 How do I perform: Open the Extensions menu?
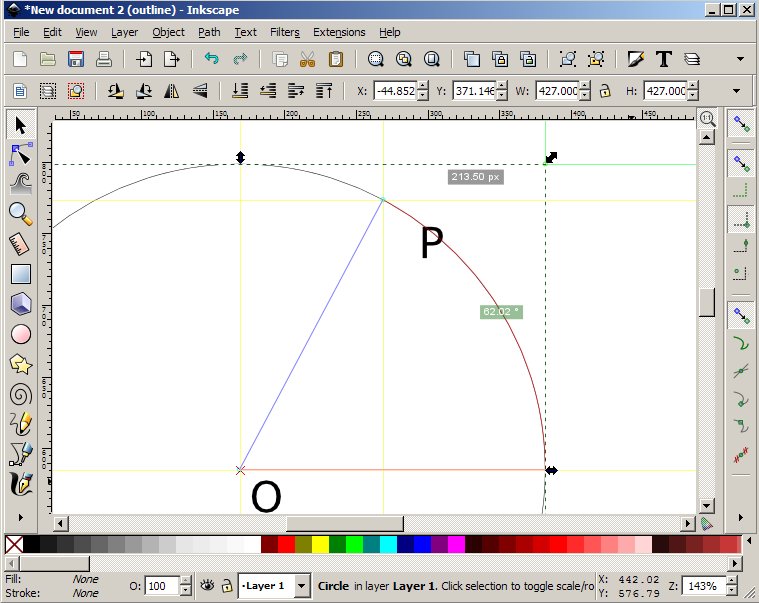point(339,32)
